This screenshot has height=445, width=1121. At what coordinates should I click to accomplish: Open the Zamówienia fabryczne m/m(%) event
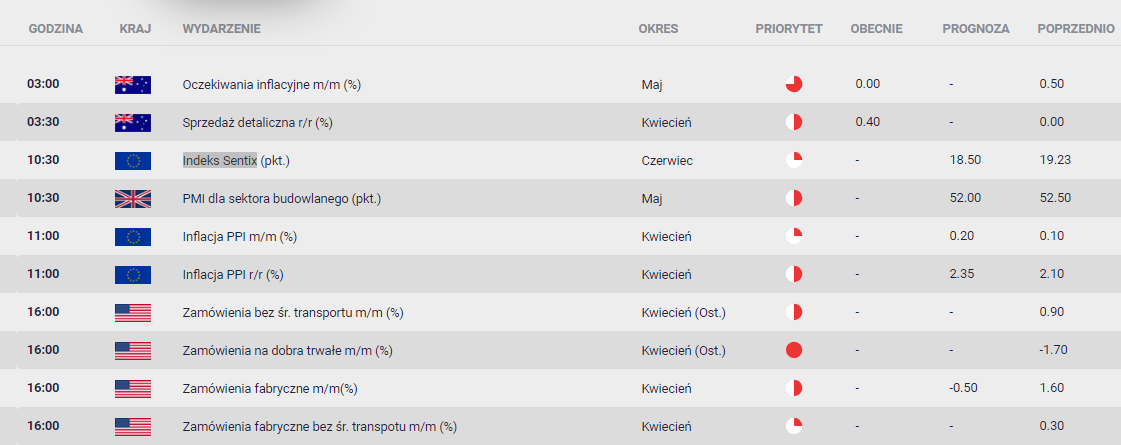270,388
